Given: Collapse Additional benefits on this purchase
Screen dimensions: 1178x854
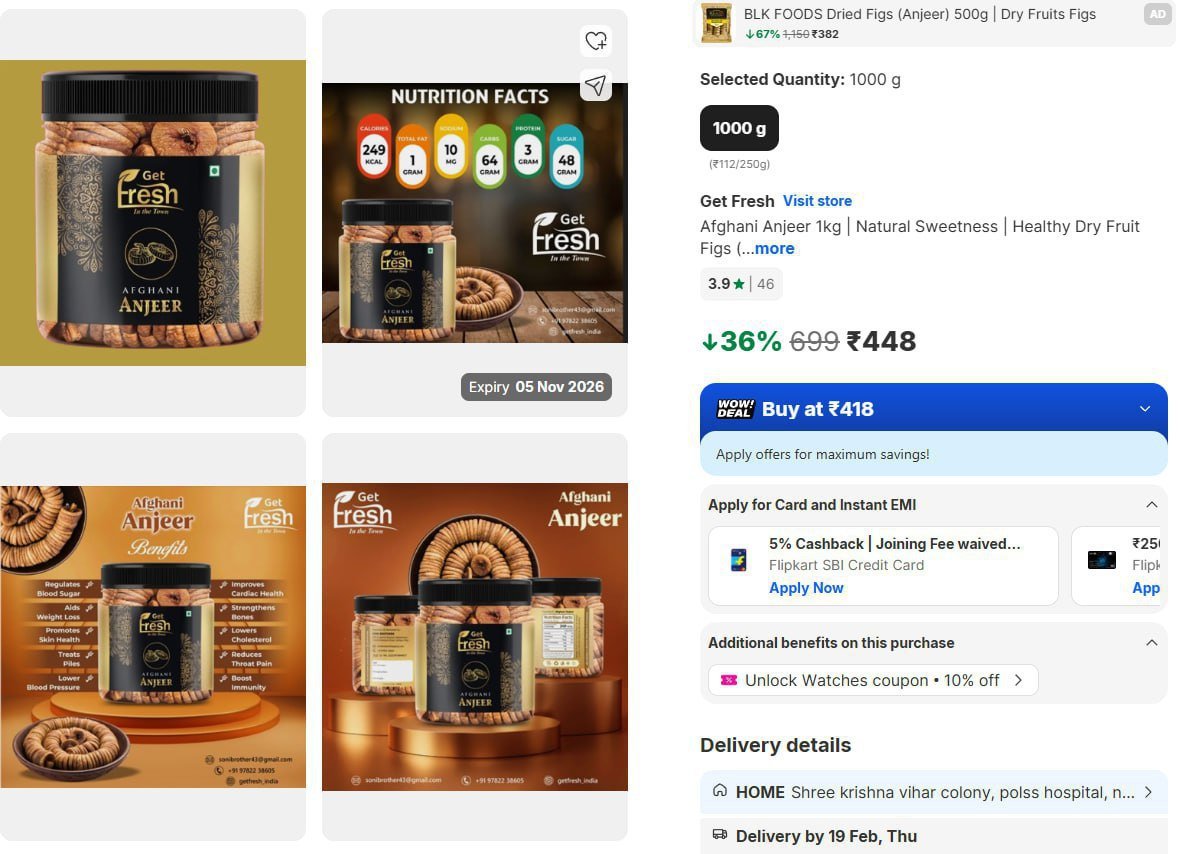Looking at the screenshot, I should (1151, 642).
